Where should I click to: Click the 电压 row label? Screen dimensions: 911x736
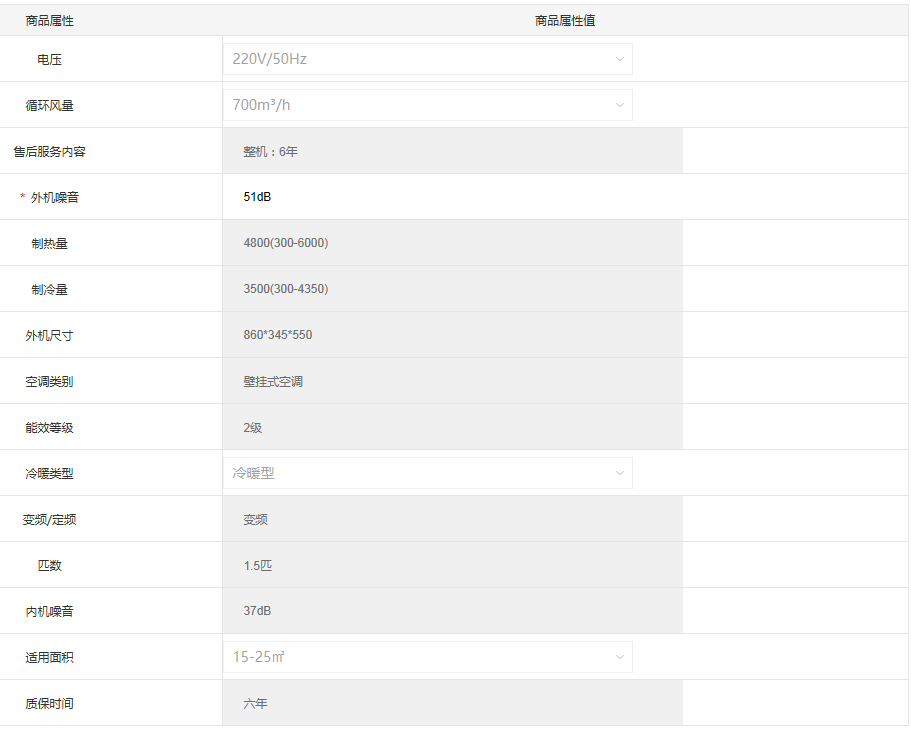(x=50, y=59)
